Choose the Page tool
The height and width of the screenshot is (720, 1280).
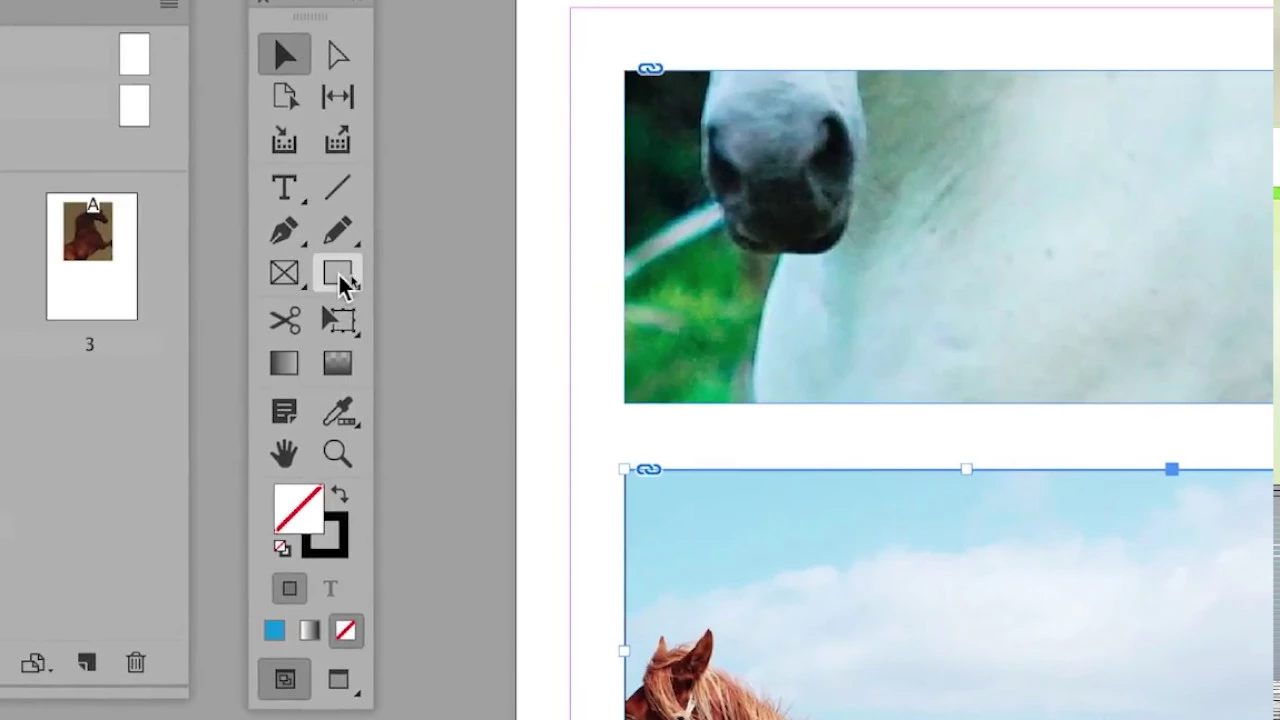pyautogui.click(x=284, y=97)
